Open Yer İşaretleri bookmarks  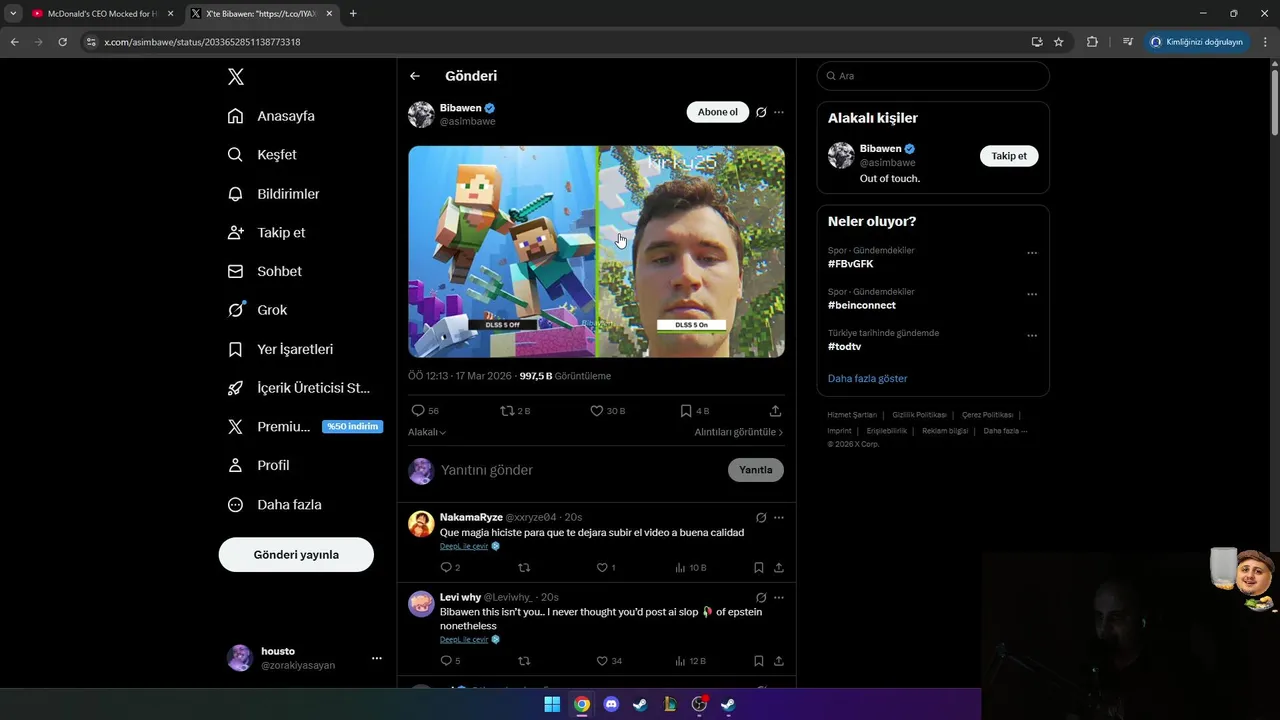pos(280,349)
